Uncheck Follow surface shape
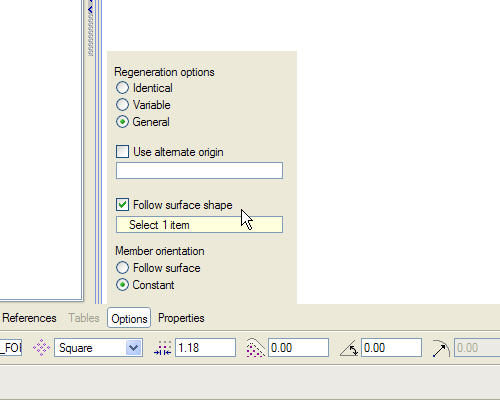500x400 pixels. click(x=122, y=204)
